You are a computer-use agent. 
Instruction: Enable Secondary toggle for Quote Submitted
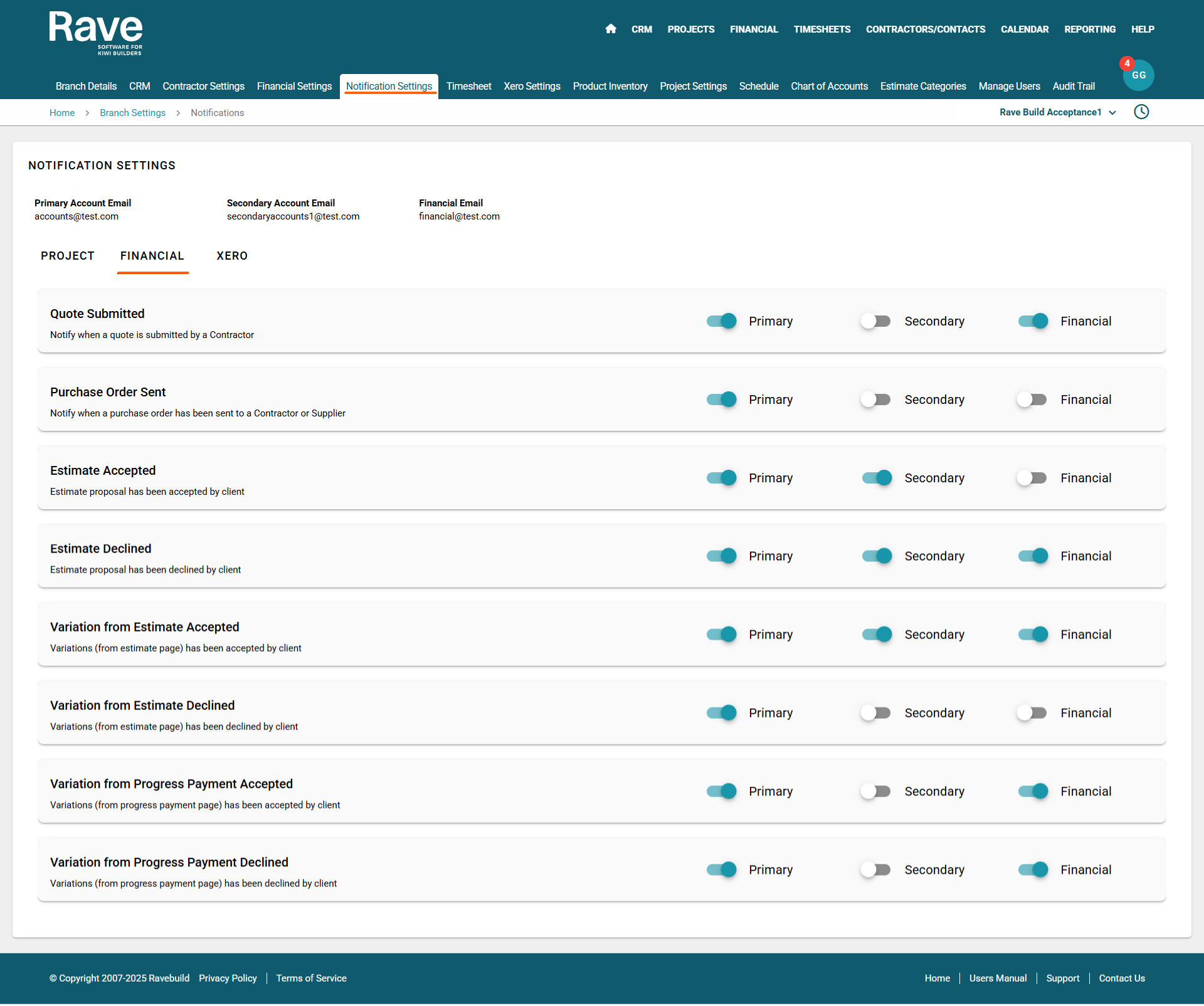[x=875, y=321]
